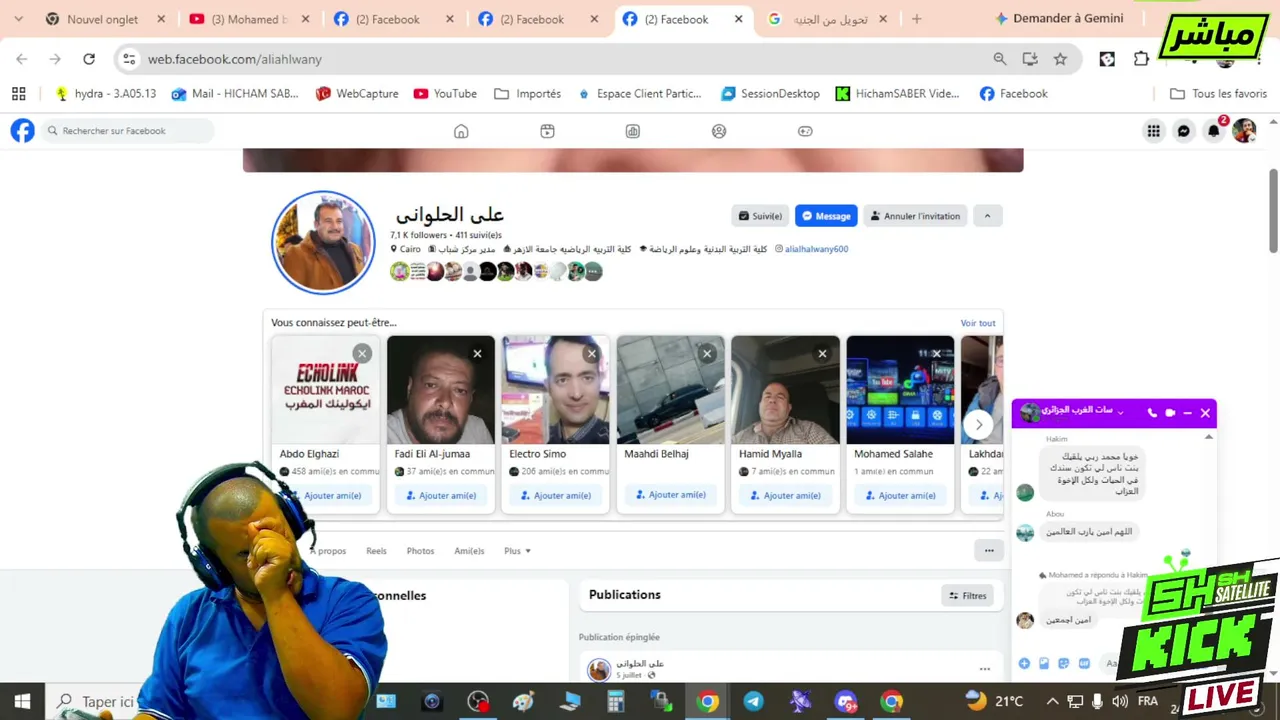
Task: Add Fadi Eli Al-jumaa as friend
Action: click(440, 495)
